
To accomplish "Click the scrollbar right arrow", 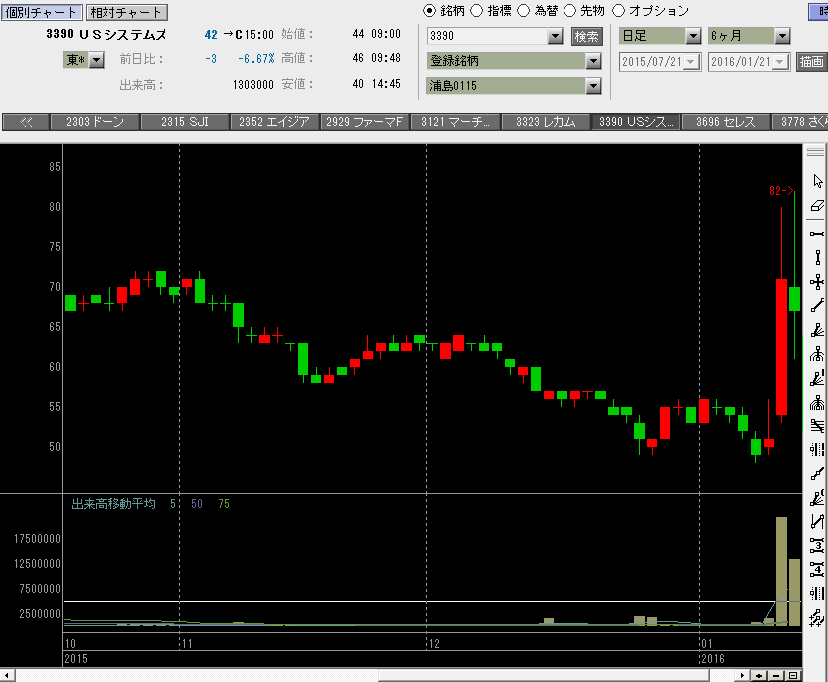I will 742,675.
